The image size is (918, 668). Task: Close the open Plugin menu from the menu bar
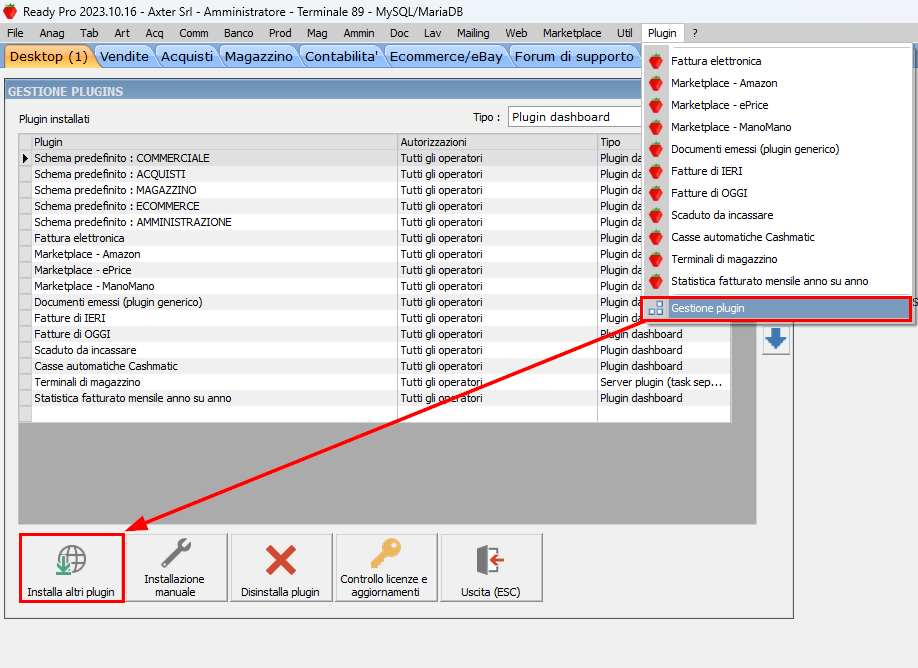pos(662,33)
